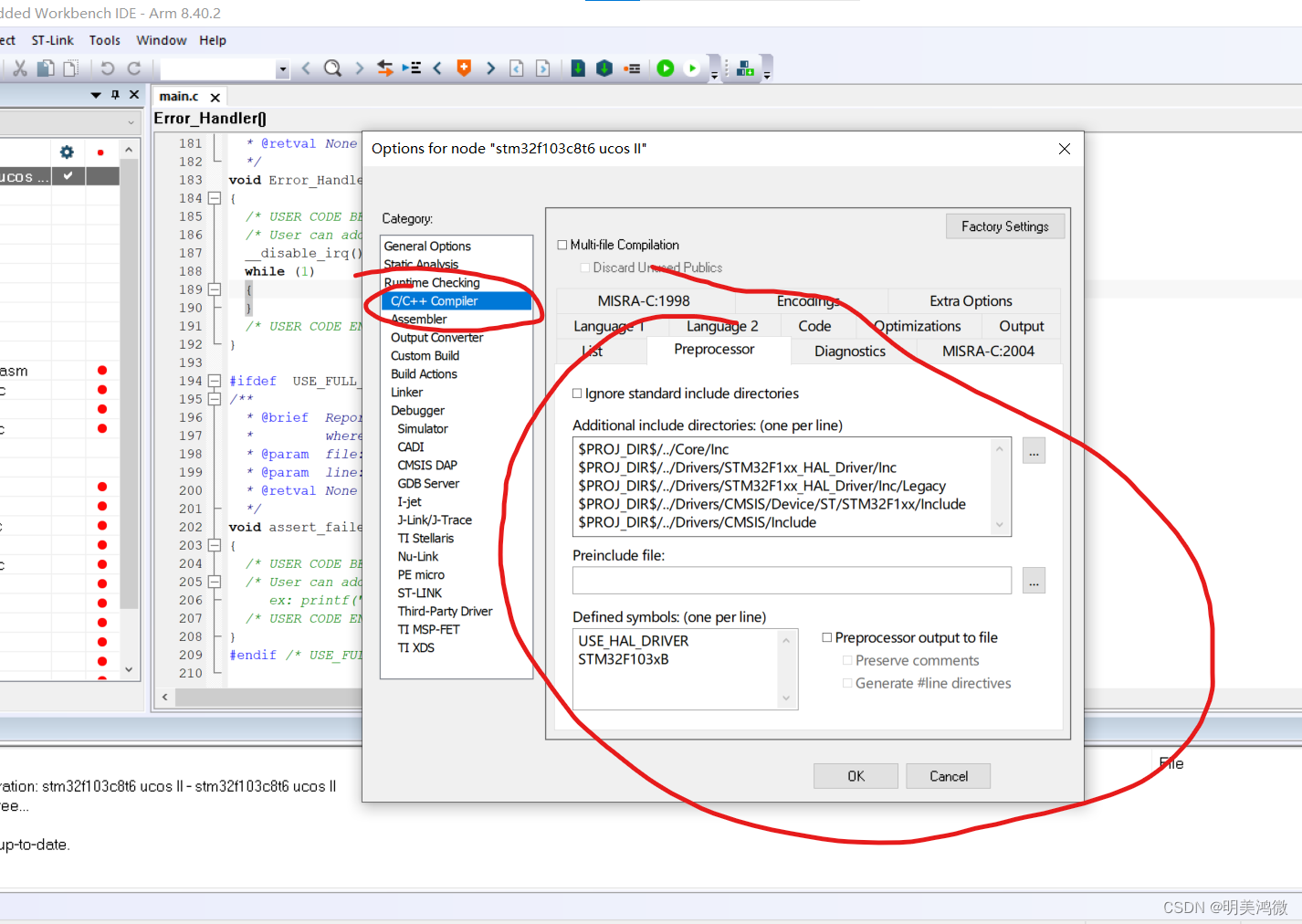Select Debugger in the category list
Image resolution: width=1302 pixels, height=924 pixels.
coord(417,411)
